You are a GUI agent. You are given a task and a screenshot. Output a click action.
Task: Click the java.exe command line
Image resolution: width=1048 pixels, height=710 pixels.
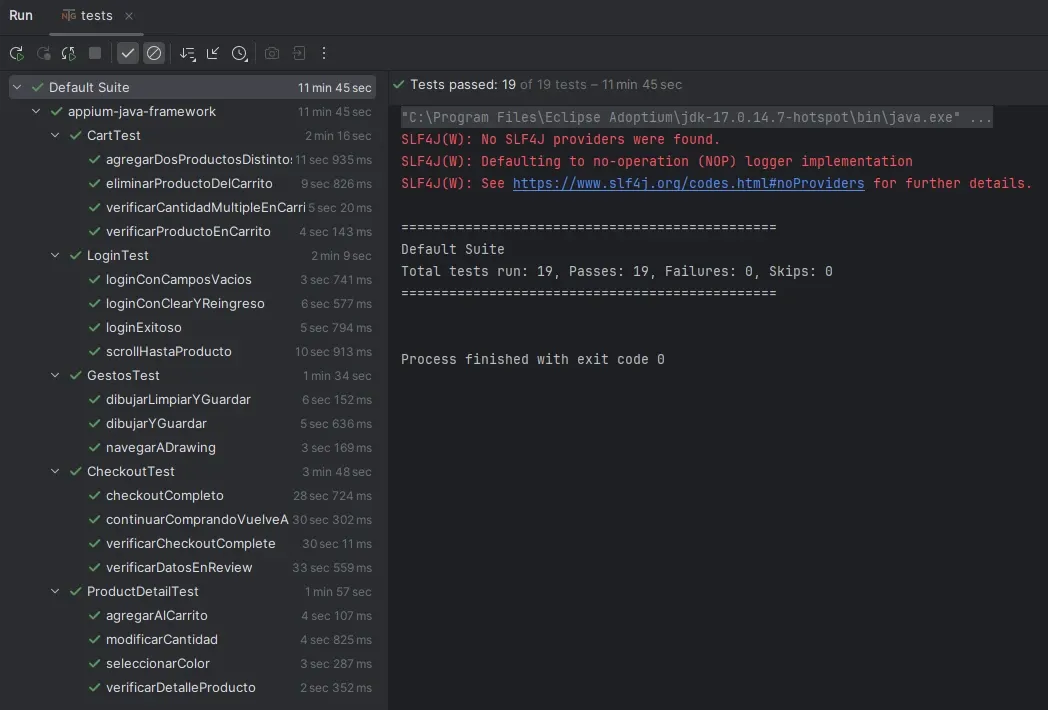696,117
